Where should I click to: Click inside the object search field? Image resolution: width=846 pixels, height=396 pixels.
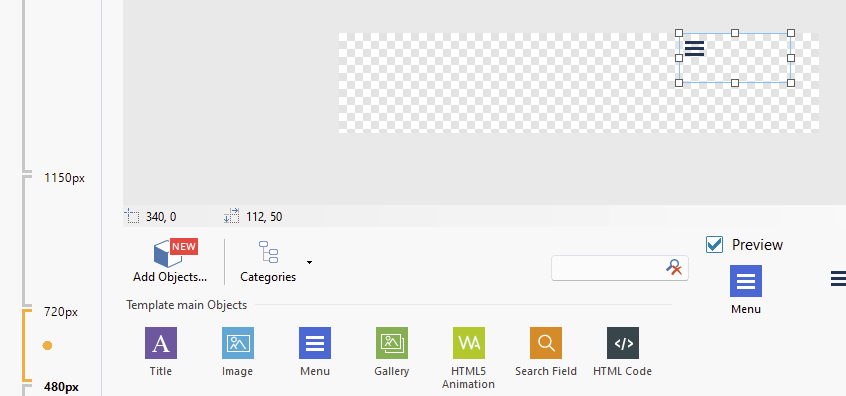608,268
